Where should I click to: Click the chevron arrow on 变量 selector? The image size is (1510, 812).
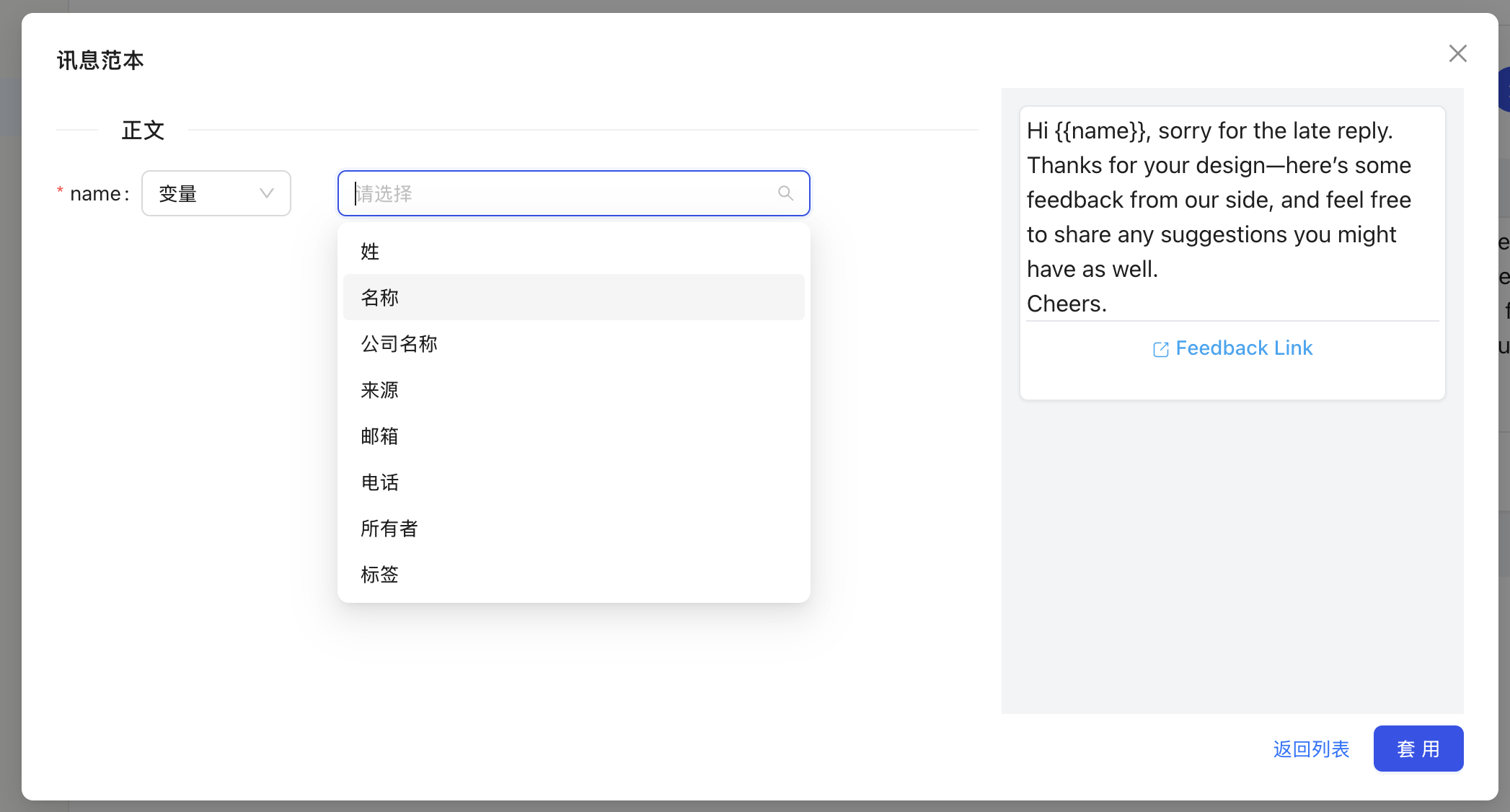pos(265,193)
